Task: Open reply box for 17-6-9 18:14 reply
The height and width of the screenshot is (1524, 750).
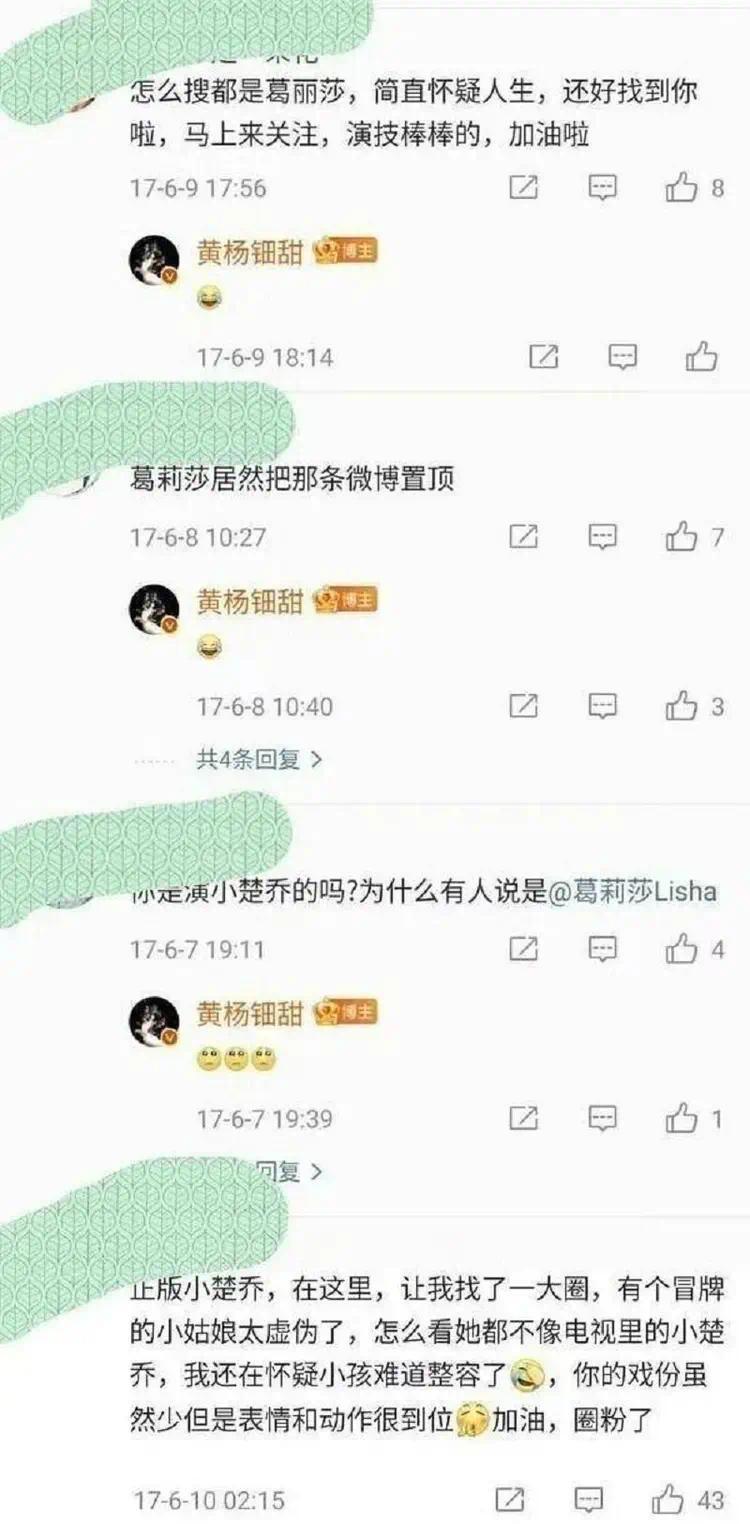Action: (623, 356)
